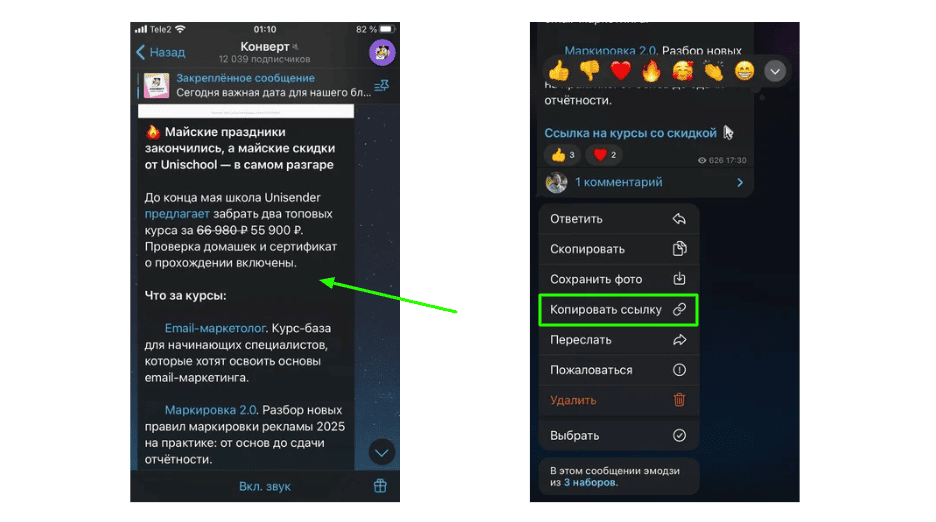The image size is (936, 522).
Task: Go back with Назад
Action: 161,53
